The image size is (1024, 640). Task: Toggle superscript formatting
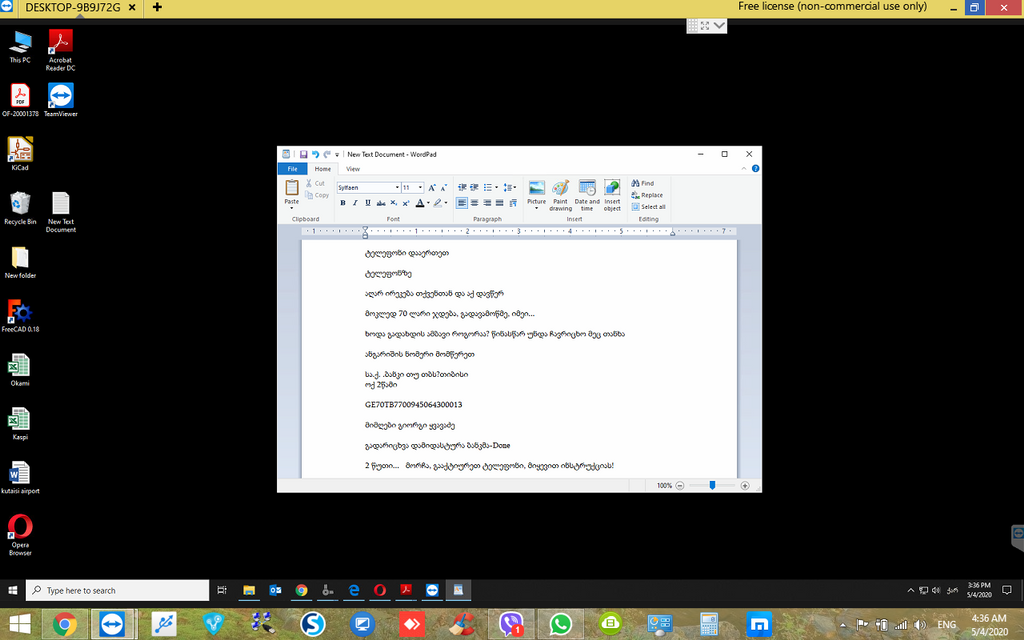[406, 203]
